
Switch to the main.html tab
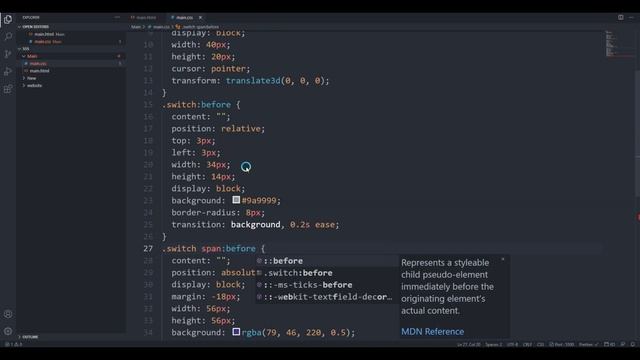tap(144, 18)
